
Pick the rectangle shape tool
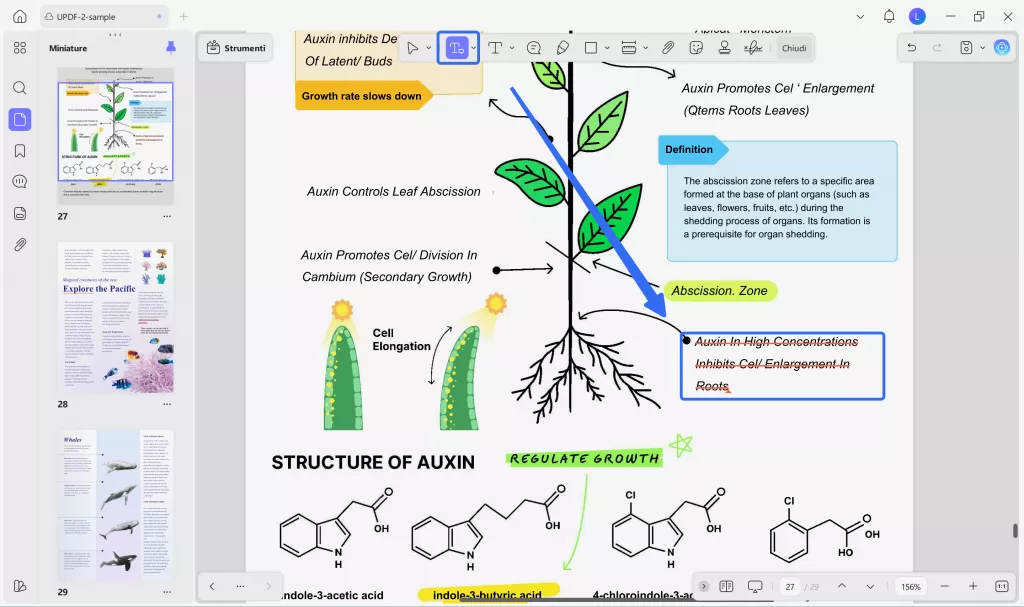coord(590,48)
